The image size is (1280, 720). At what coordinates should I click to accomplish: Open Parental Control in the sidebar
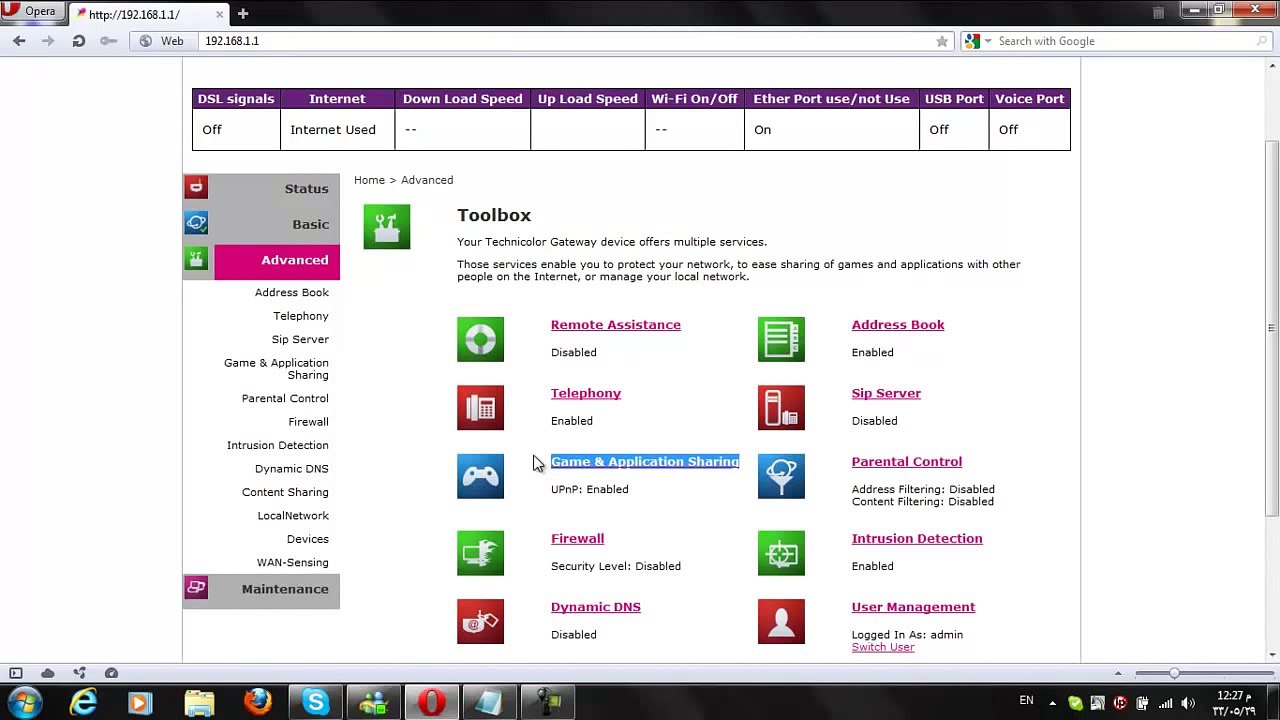pos(285,398)
